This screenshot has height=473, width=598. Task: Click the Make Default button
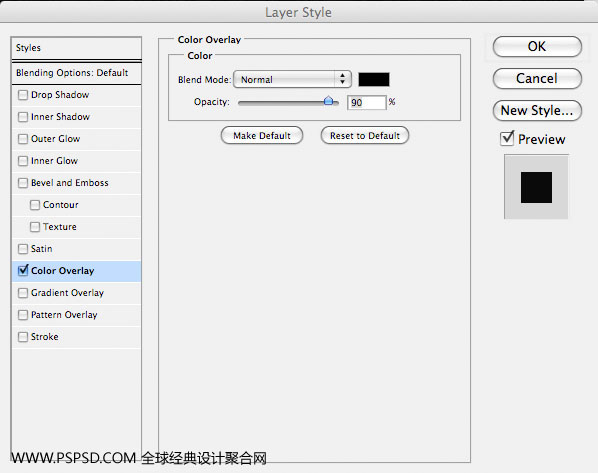(x=262, y=135)
